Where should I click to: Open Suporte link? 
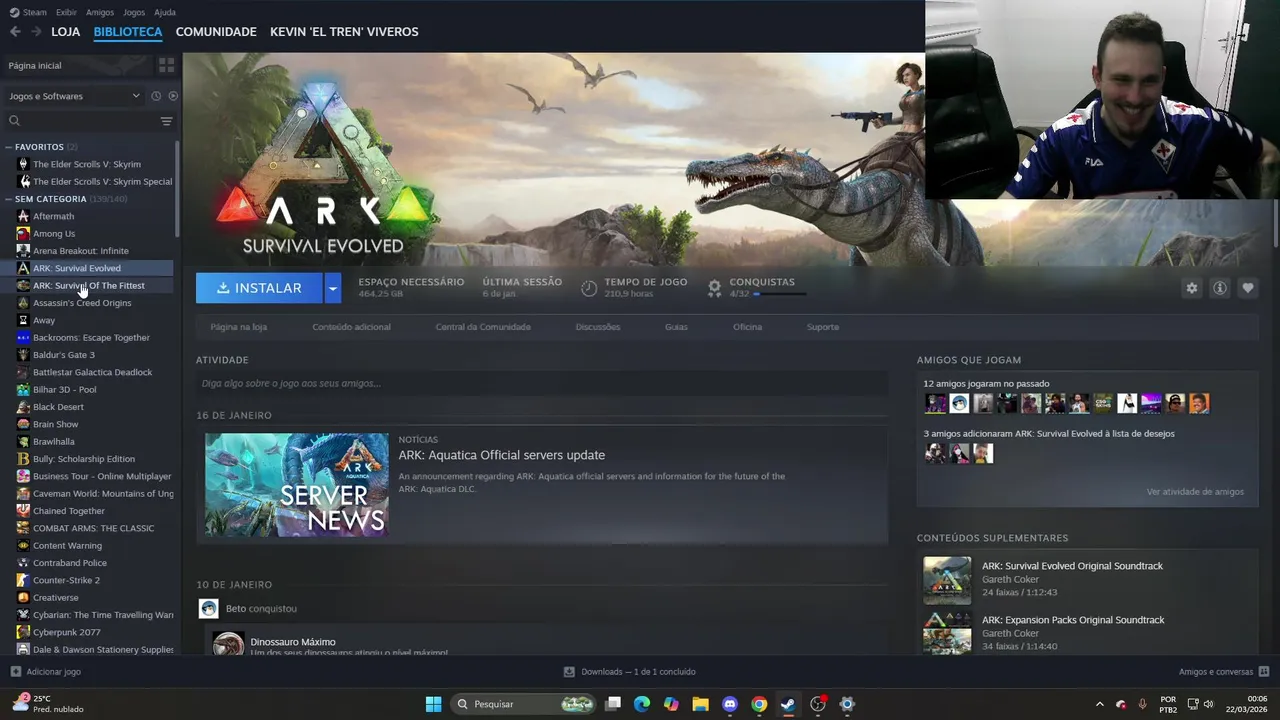point(823,327)
